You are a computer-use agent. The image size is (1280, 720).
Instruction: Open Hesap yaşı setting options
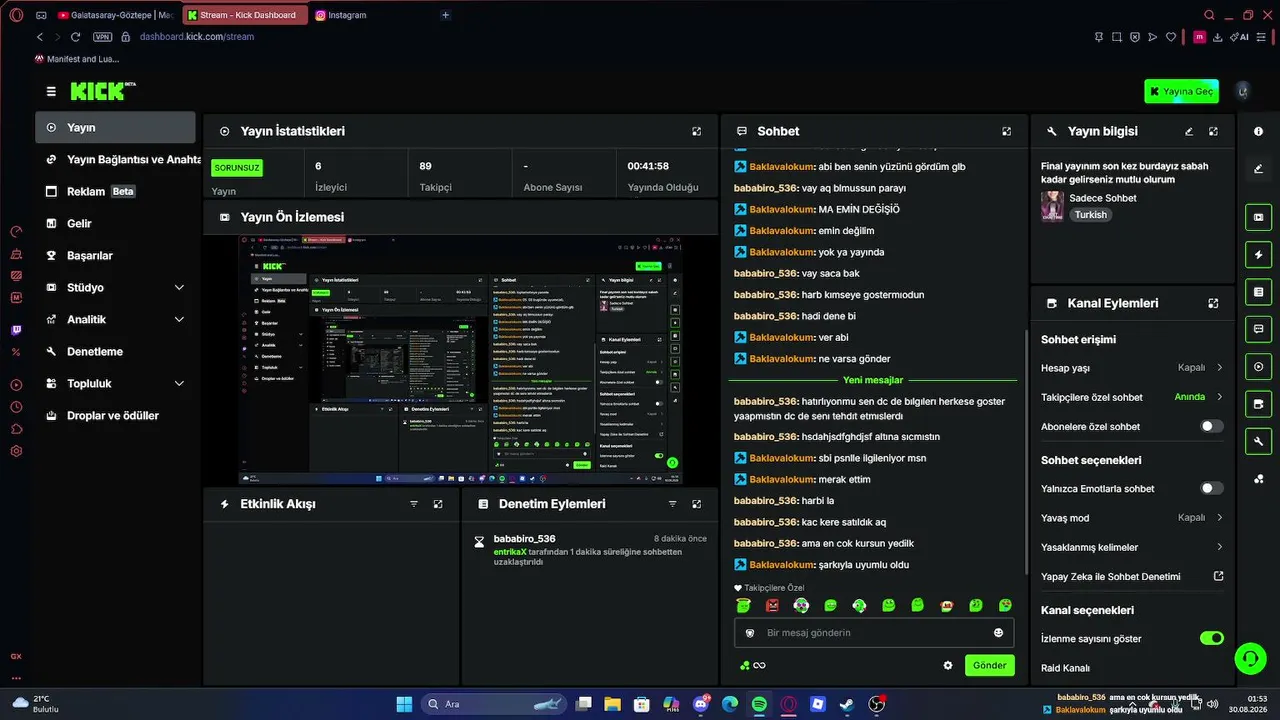(1132, 367)
